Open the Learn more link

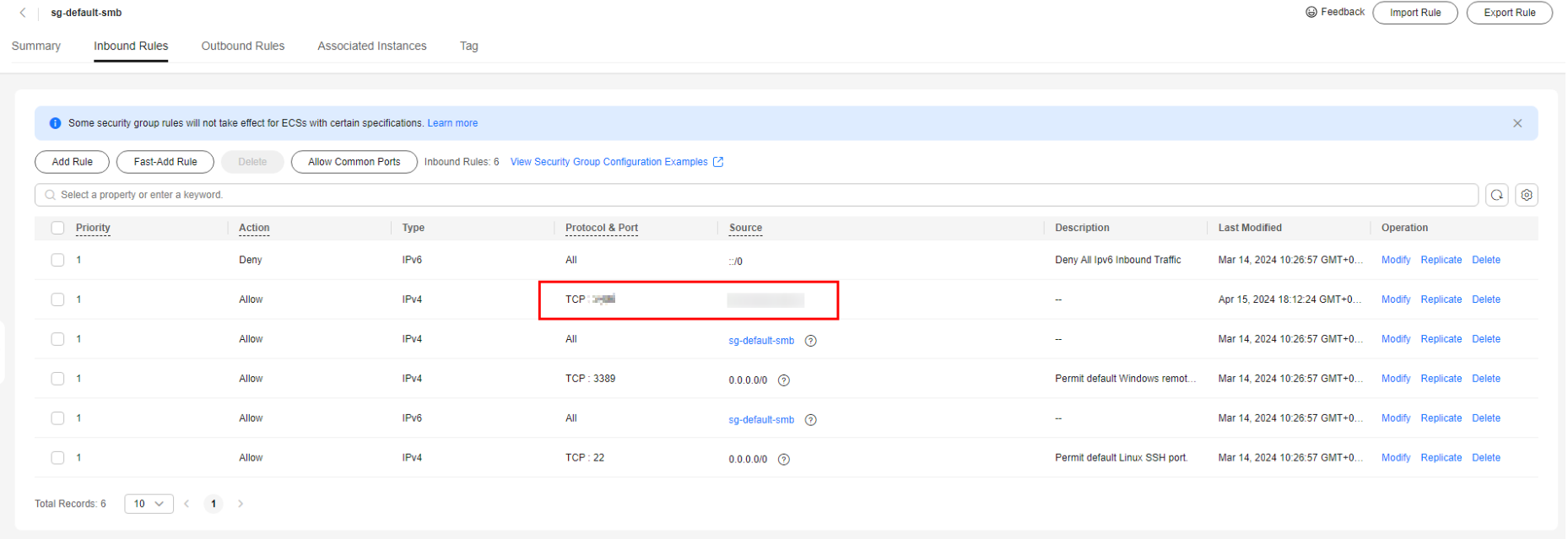pyautogui.click(x=452, y=123)
